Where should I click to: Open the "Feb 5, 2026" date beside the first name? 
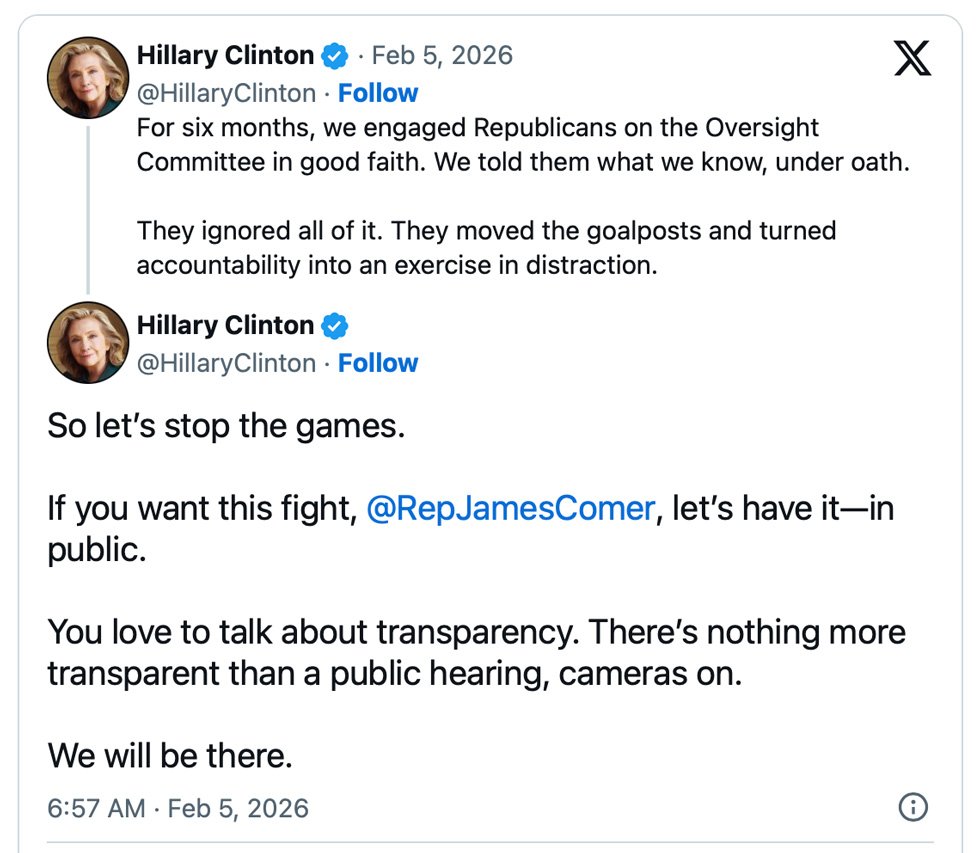coord(442,55)
